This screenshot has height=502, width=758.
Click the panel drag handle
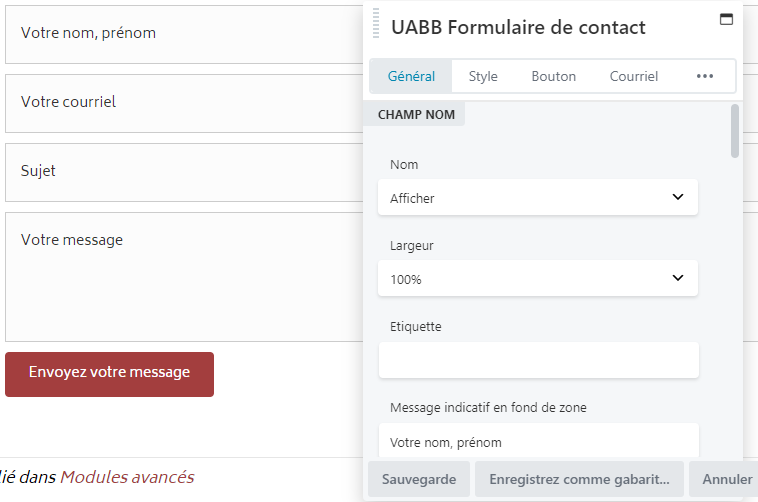pos(376,24)
